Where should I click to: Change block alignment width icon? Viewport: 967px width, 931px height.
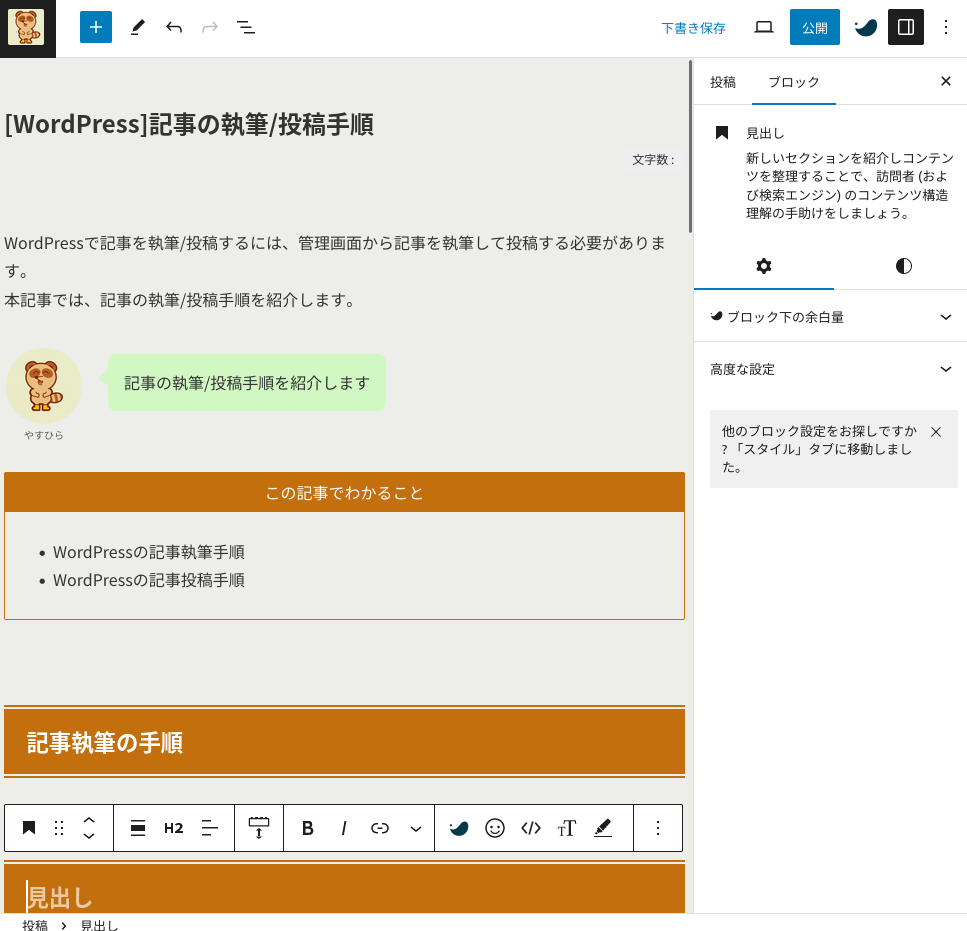point(138,828)
